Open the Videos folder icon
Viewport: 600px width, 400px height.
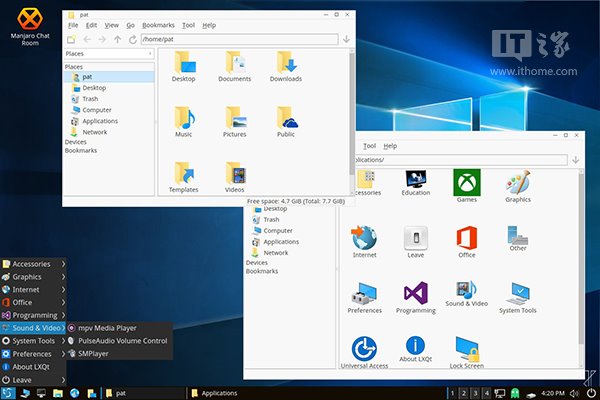coord(235,177)
